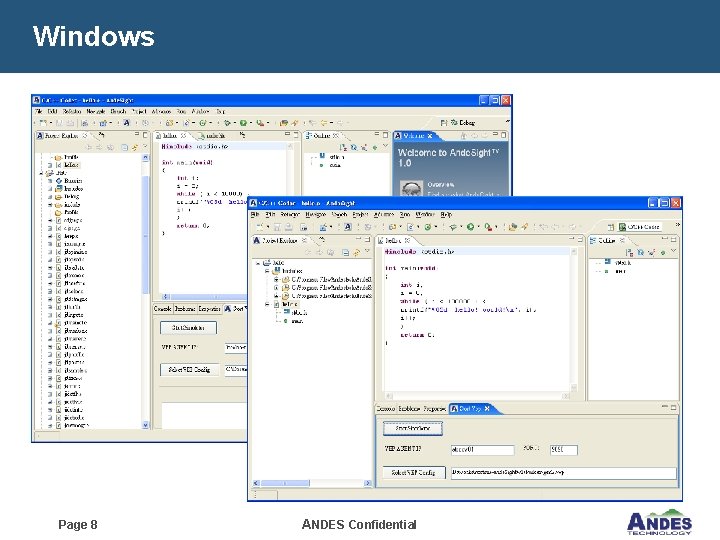The height and width of the screenshot is (540, 720).
Task: Click the Debug bug icon in front window toolbar
Action: tap(453, 227)
